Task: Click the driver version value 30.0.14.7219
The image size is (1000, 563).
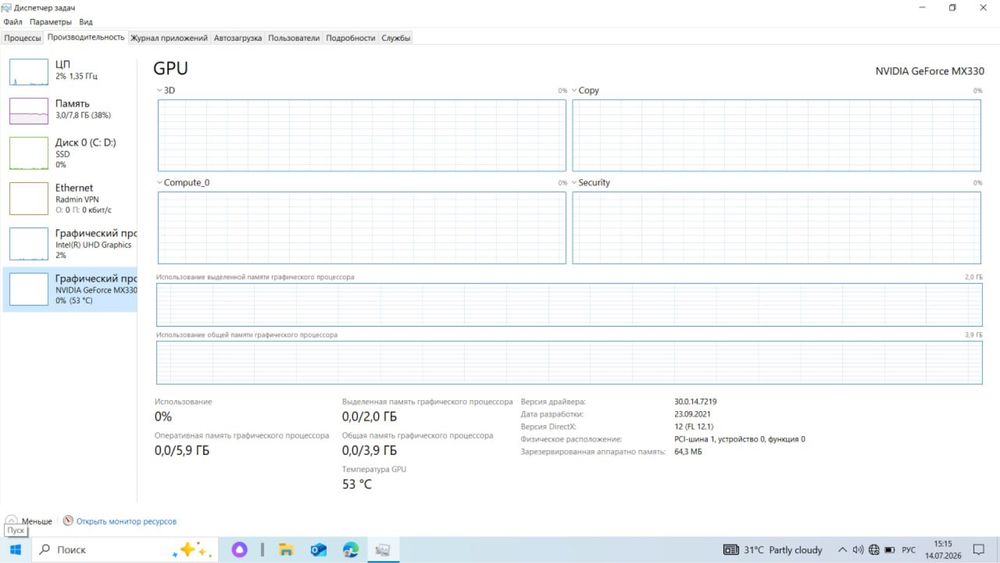Action: pos(695,402)
